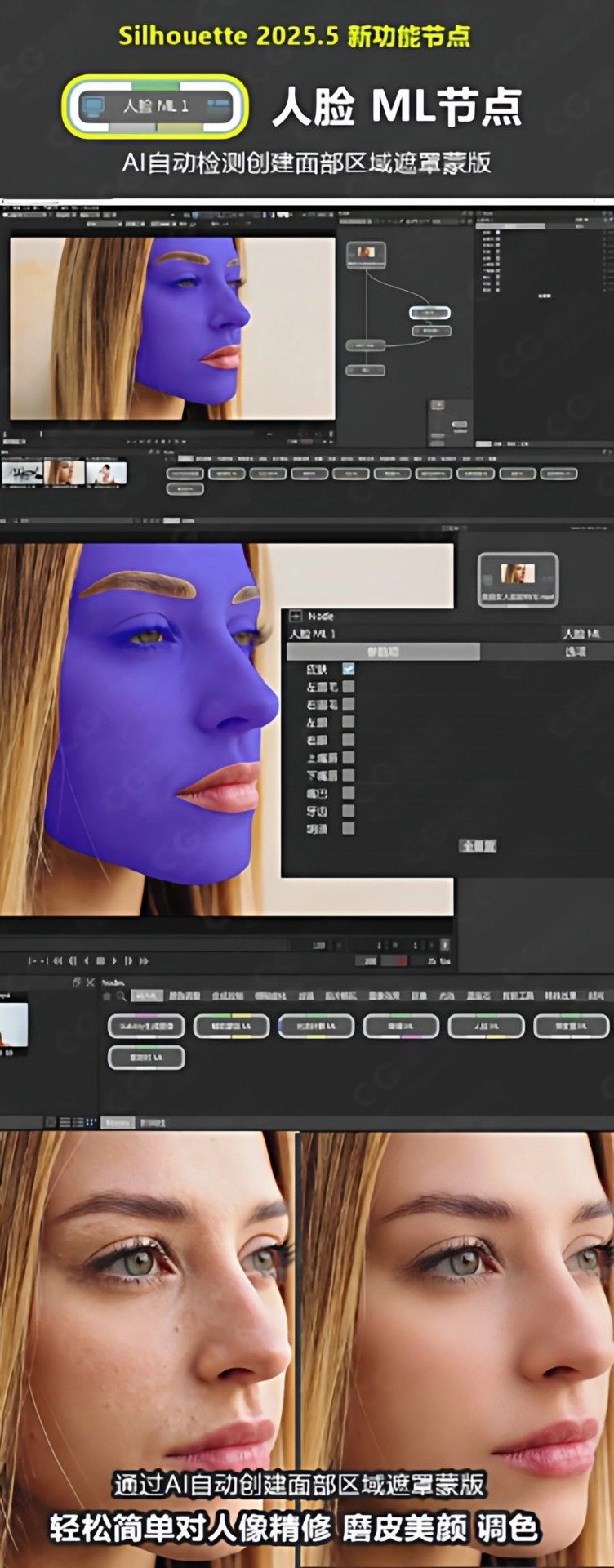Click the stop button in the playback controls

point(100,961)
